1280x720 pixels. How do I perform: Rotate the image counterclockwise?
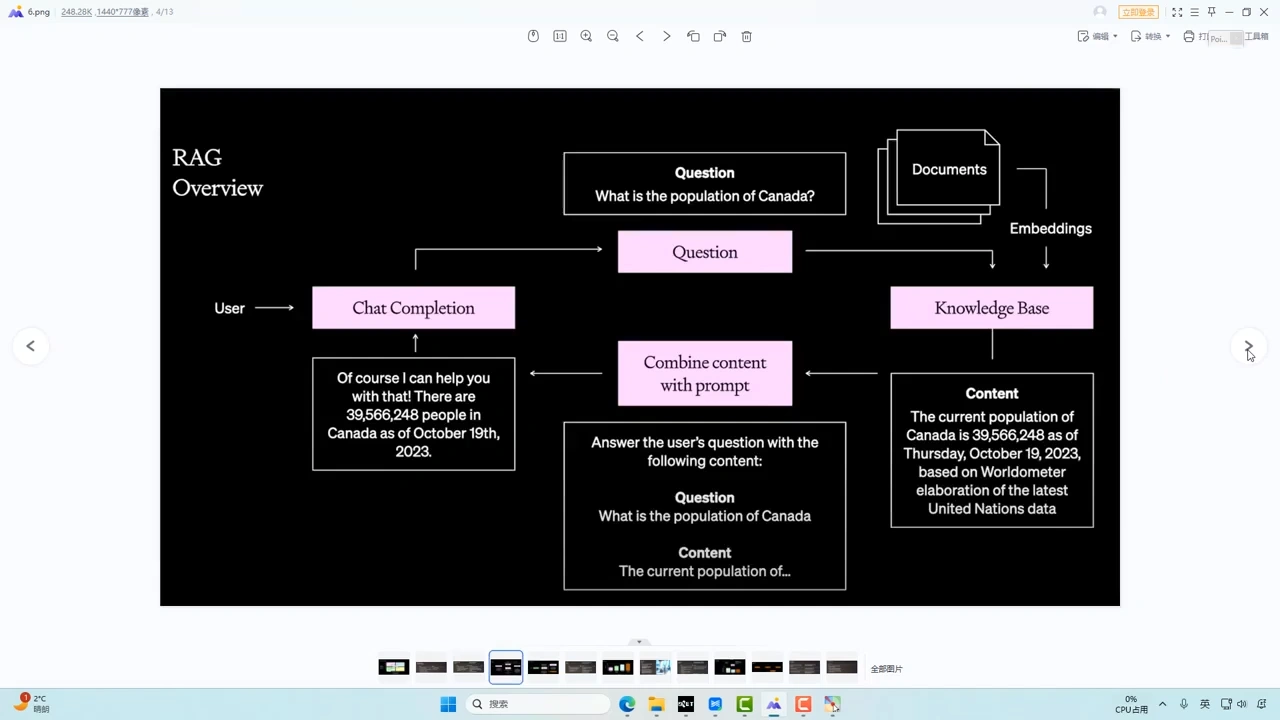[693, 36]
